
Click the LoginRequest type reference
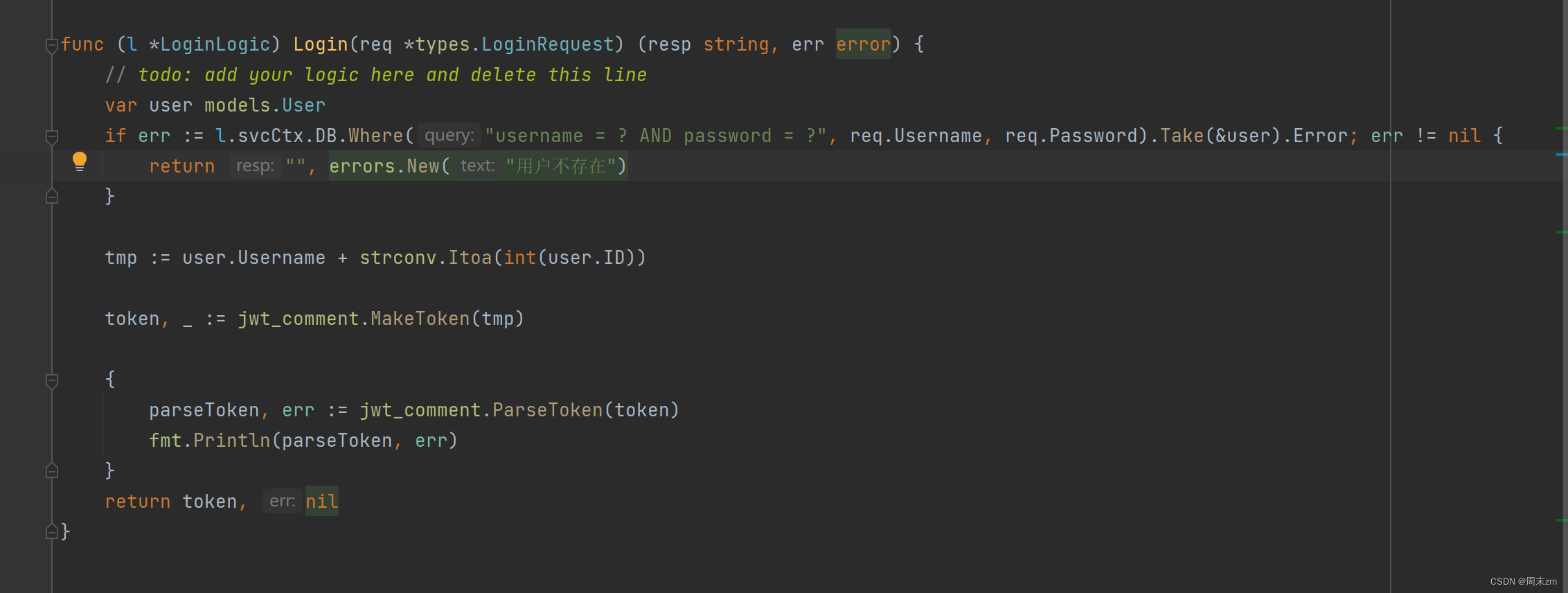click(x=548, y=44)
